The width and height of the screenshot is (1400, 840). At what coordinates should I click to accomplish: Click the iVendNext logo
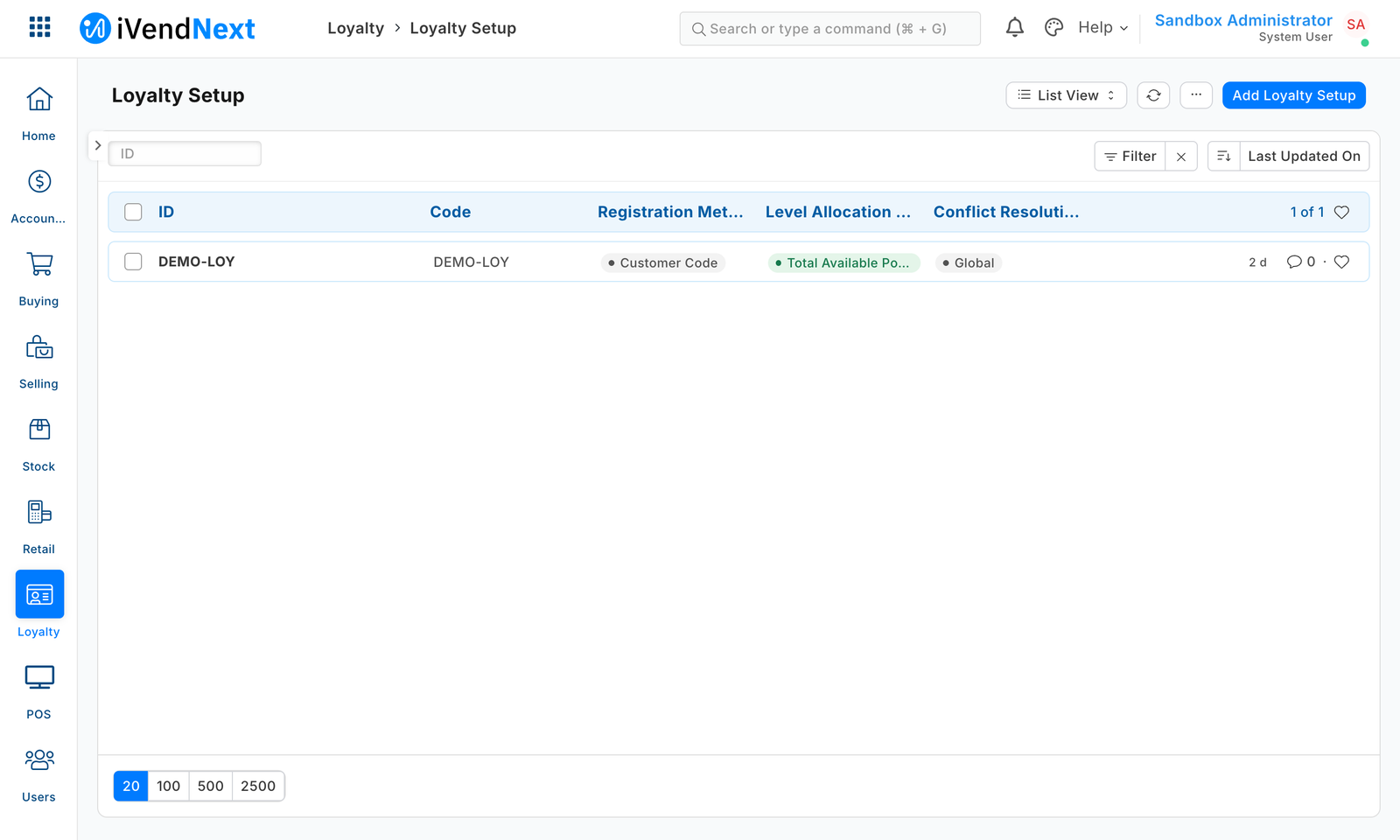point(167,28)
